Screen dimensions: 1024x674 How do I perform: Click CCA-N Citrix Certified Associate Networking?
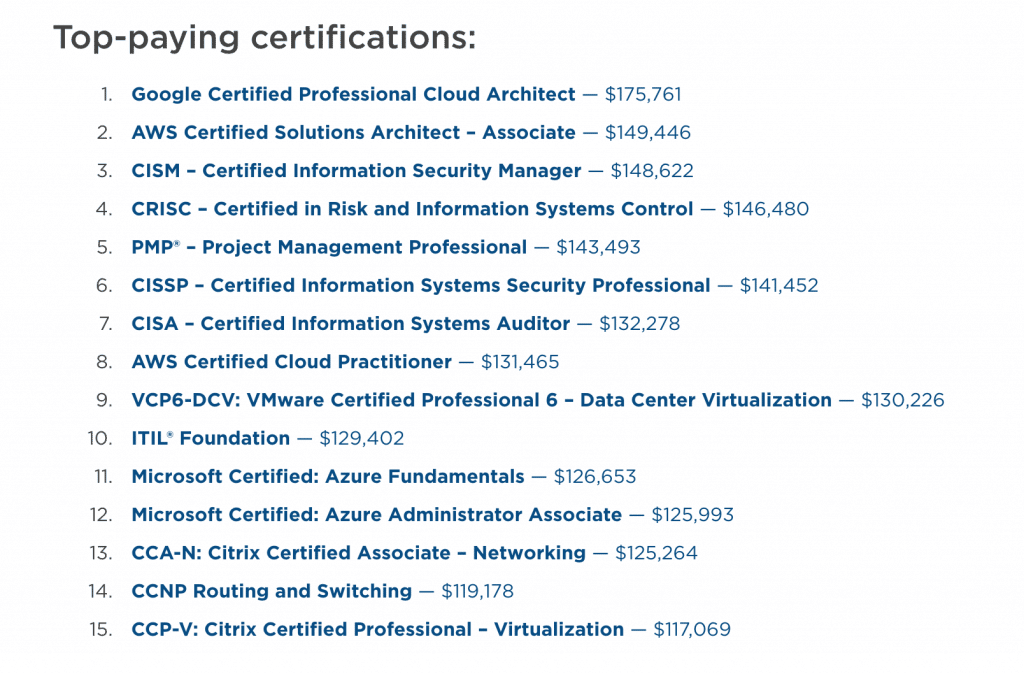359,553
